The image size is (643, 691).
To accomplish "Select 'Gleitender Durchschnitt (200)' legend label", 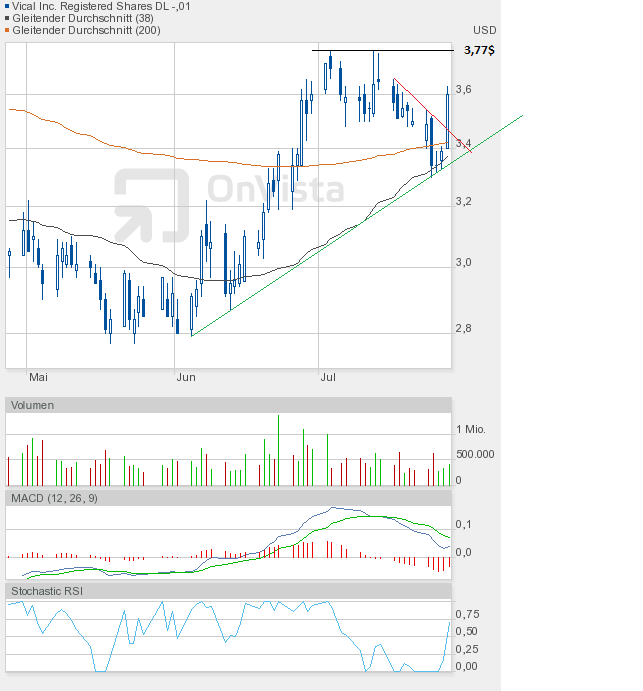I will coord(86,30).
